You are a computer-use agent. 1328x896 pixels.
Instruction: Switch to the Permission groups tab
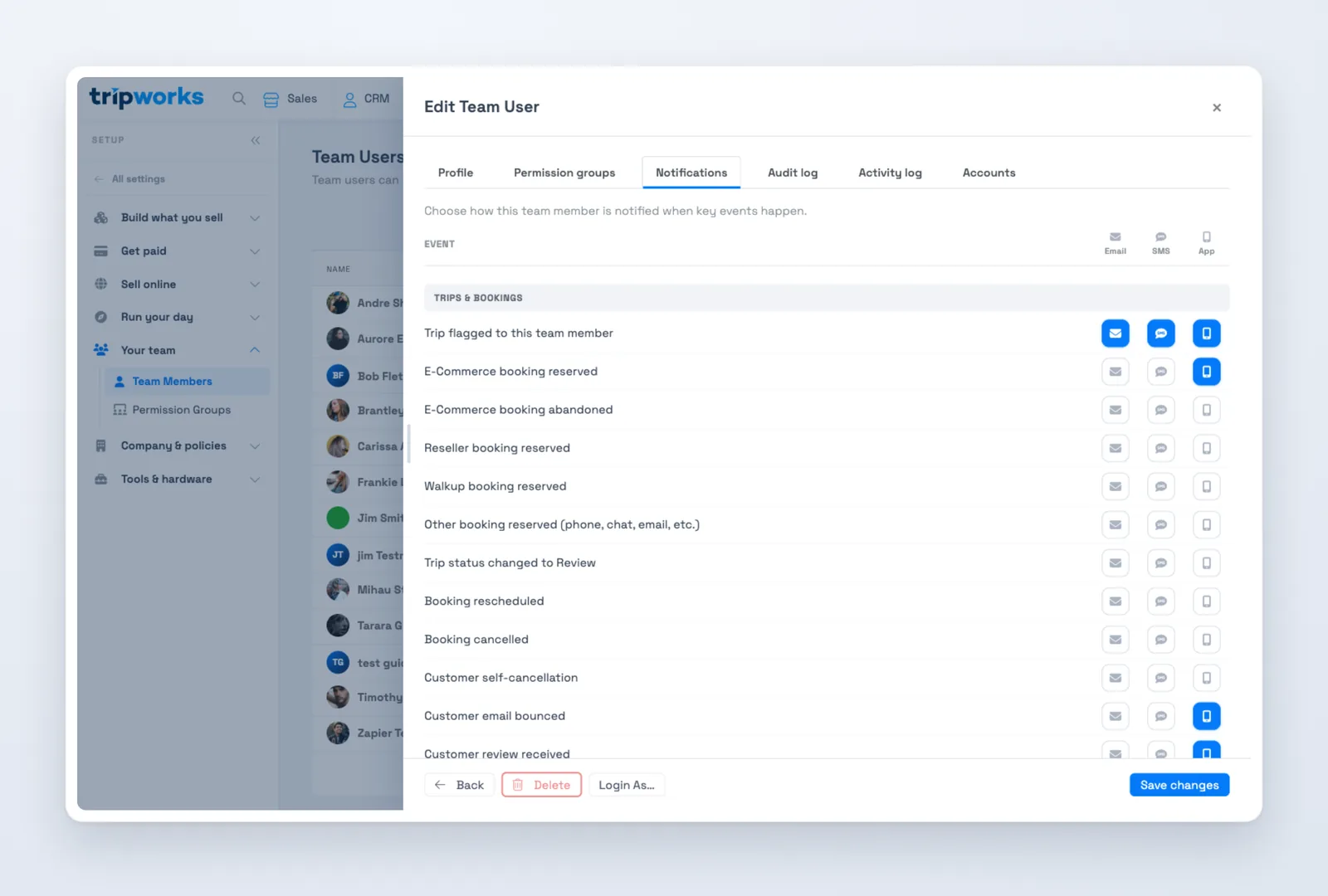[564, 173]
